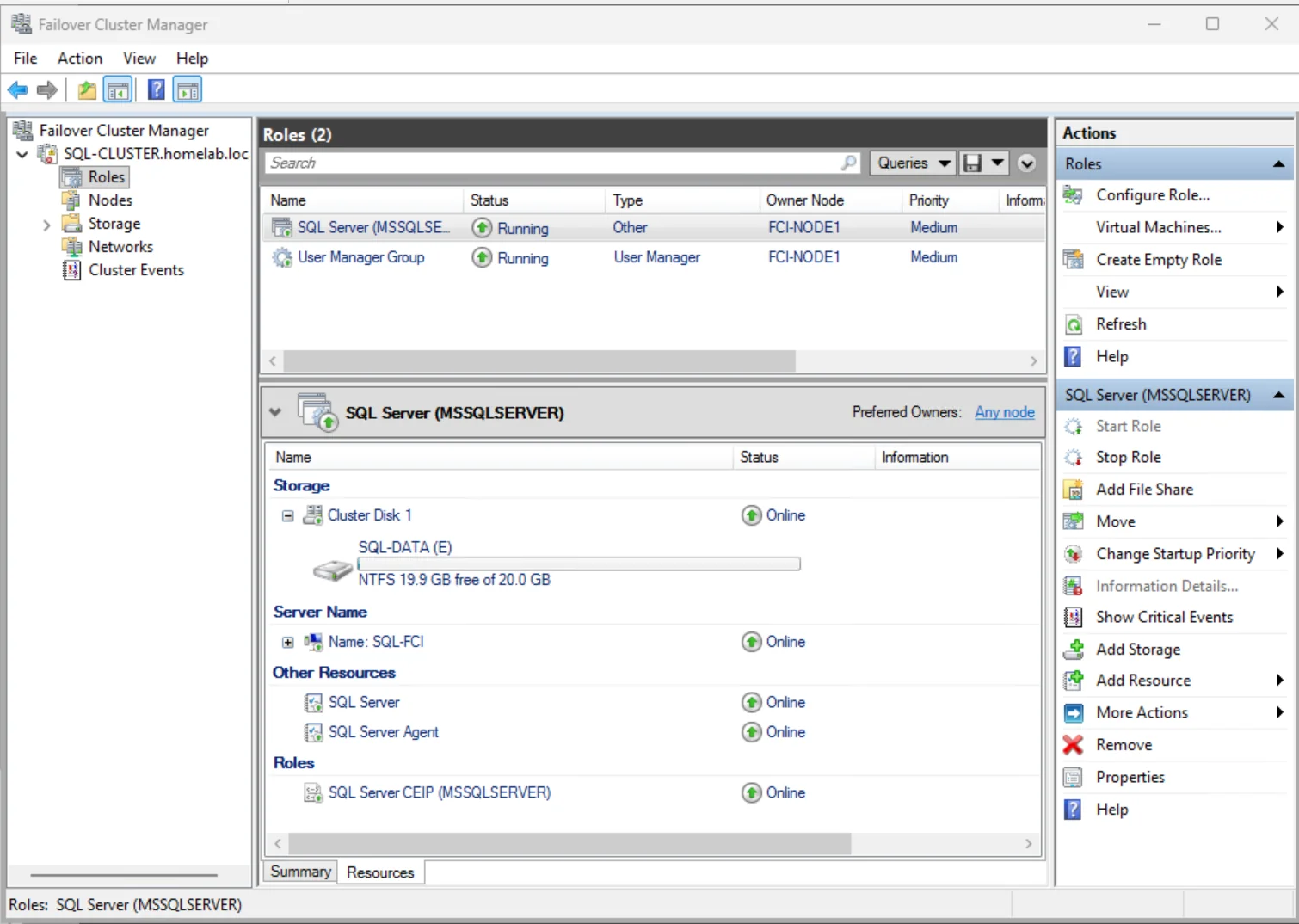Click the Forward arrow toolbar icon
The width and height of the screenshot is (1299, 924).
47,89
